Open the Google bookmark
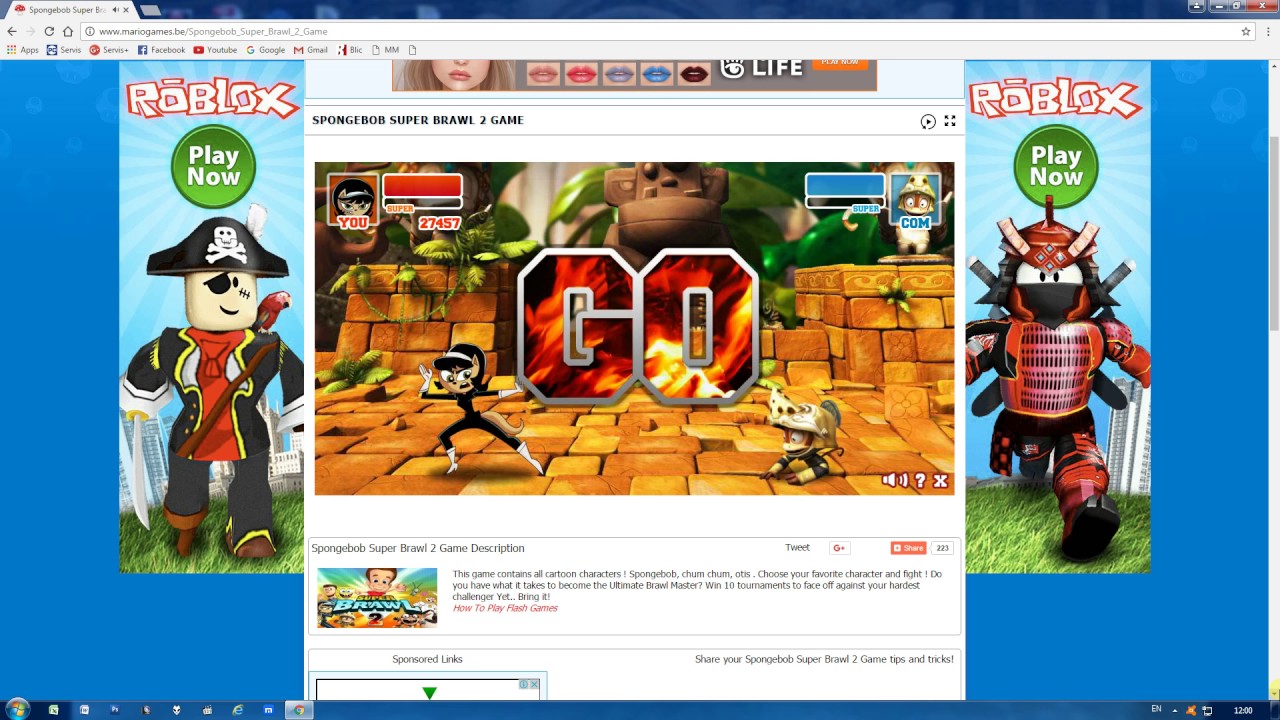Screen dimensions: 1280x720 pyautogui.click(x=265, y=50)
